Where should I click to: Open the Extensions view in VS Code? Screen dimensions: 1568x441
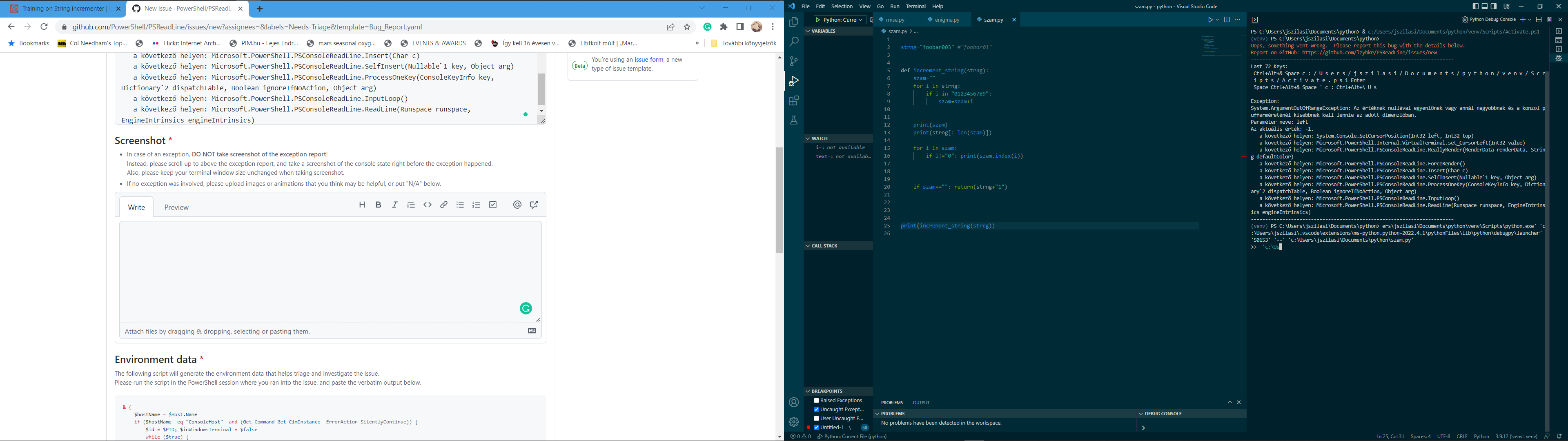pos(794,100)
